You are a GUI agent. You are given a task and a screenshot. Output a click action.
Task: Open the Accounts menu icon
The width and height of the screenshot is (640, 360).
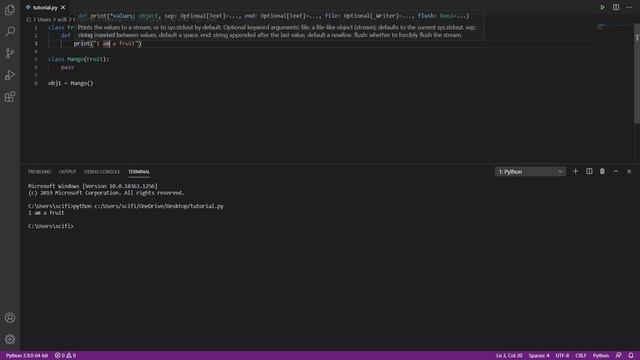pos(10,318)
